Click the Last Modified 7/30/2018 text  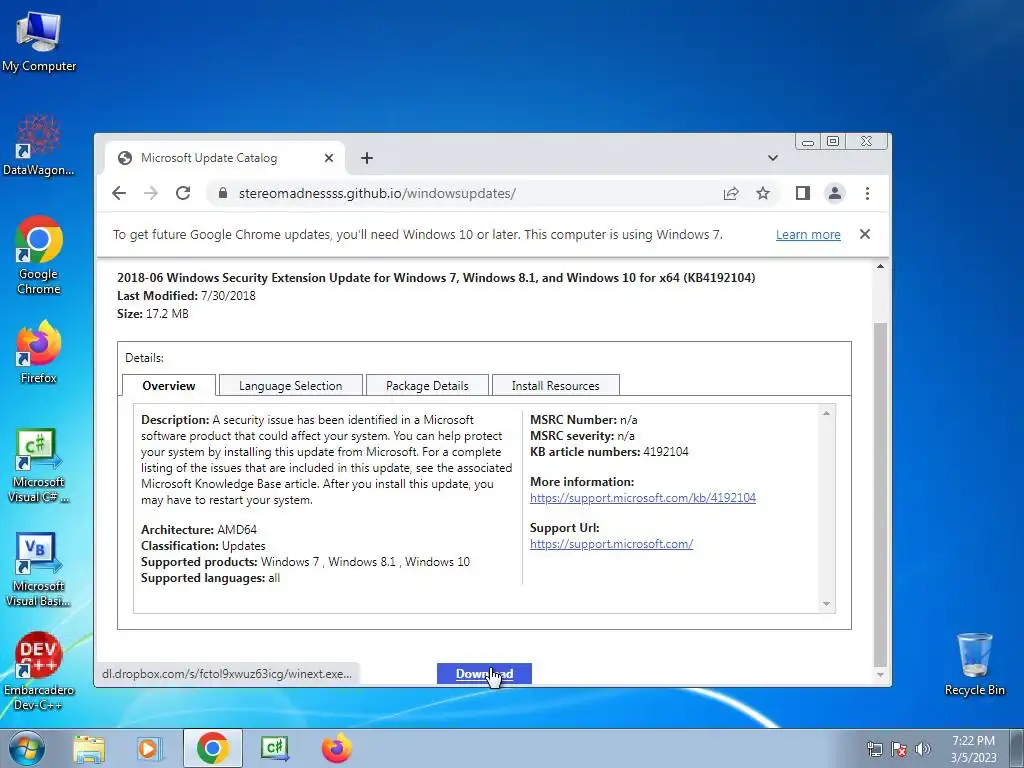(186, 296)
